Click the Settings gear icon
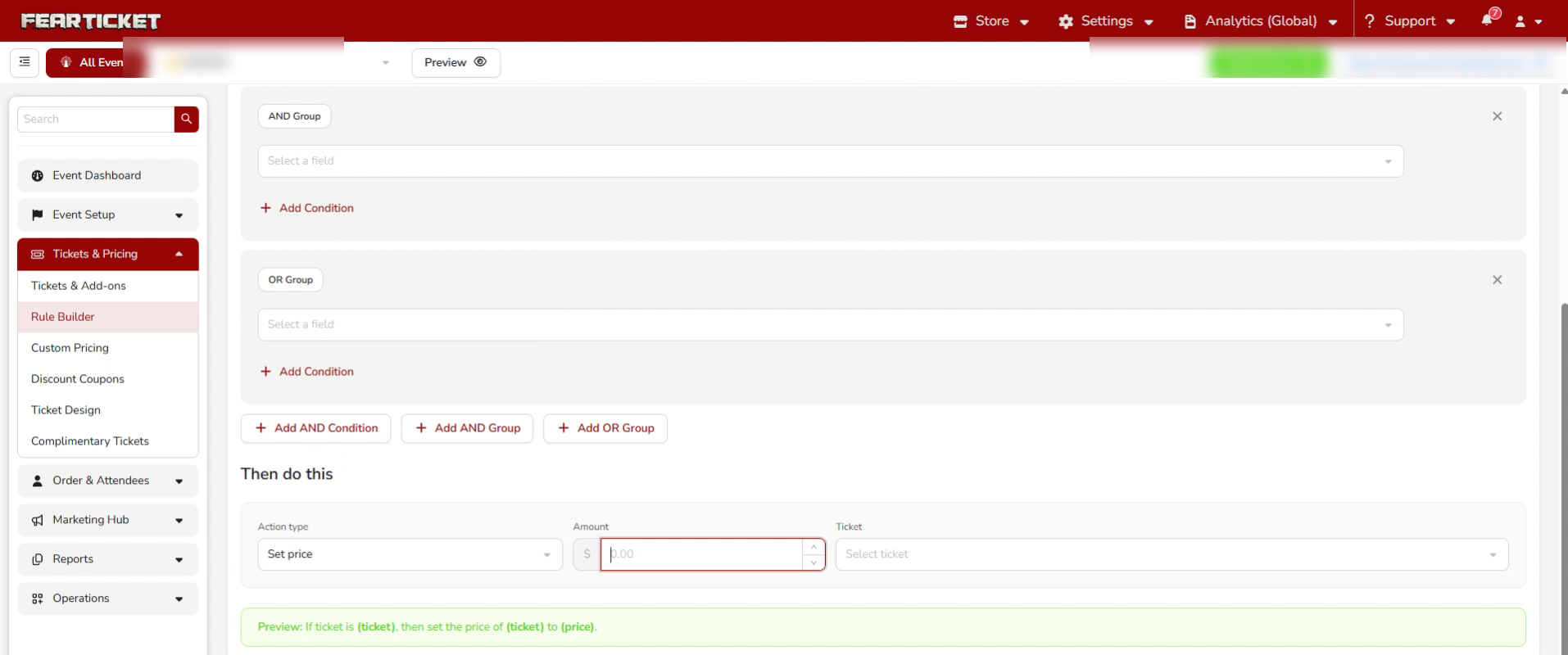The height and width of the screenshot is (655, 1568). point(1066,22)
